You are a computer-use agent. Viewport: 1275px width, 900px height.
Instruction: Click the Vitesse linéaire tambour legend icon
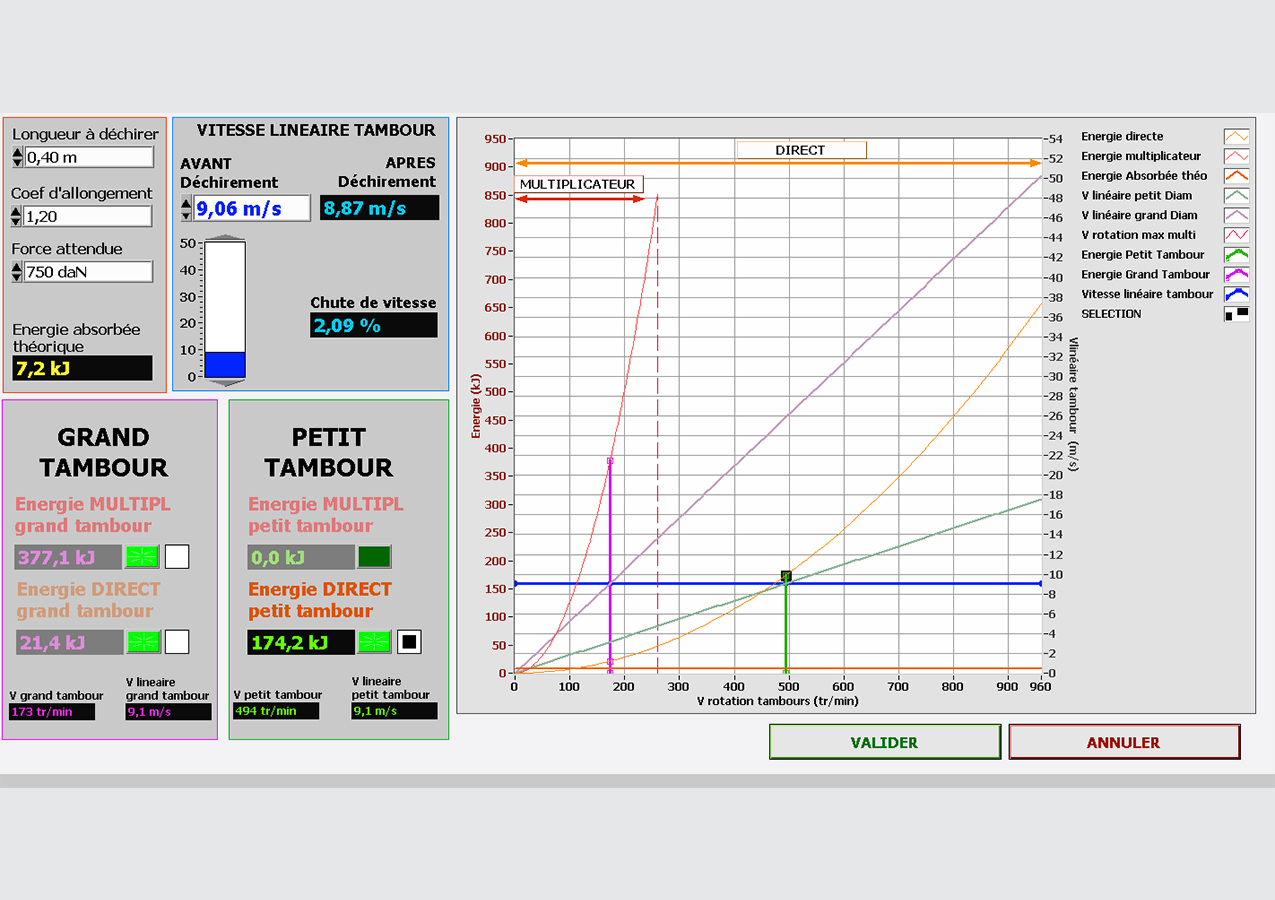coord(1237,294)
